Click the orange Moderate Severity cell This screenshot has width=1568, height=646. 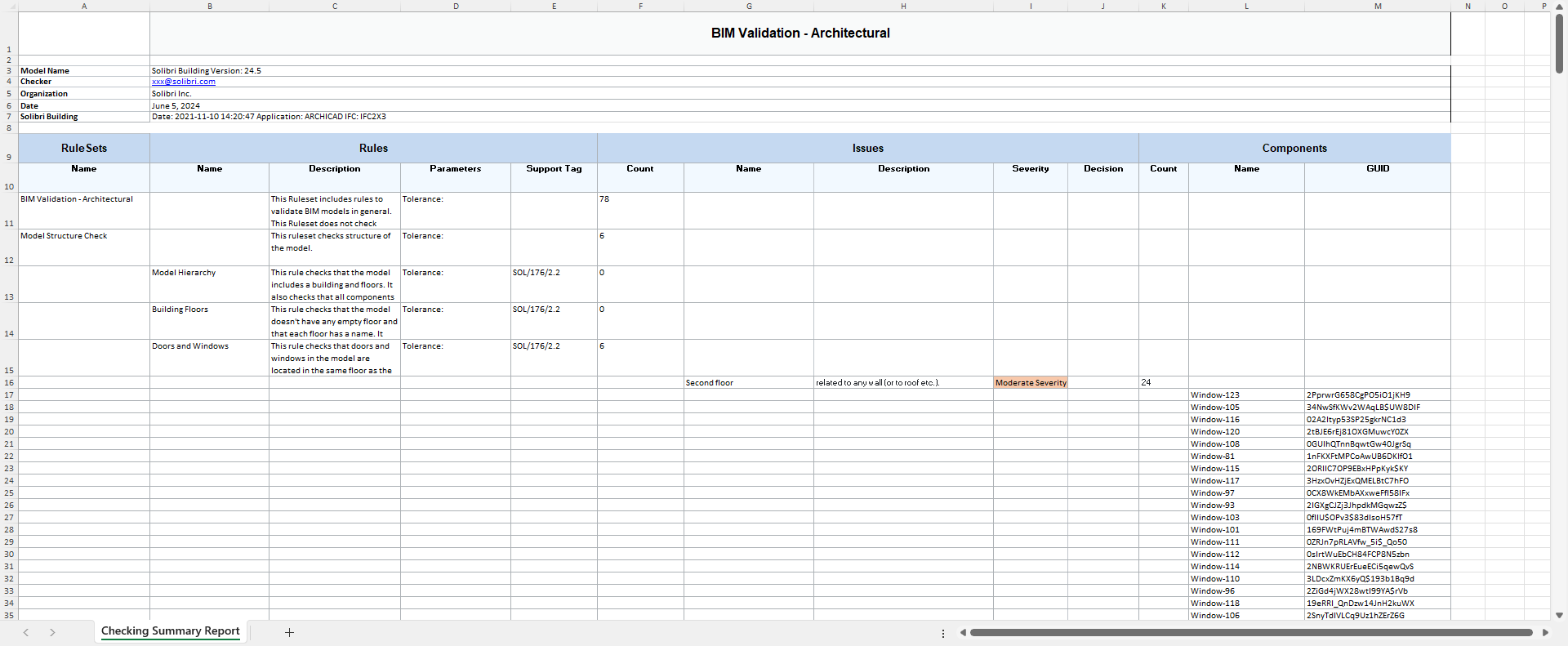(x=1030, y=382)
